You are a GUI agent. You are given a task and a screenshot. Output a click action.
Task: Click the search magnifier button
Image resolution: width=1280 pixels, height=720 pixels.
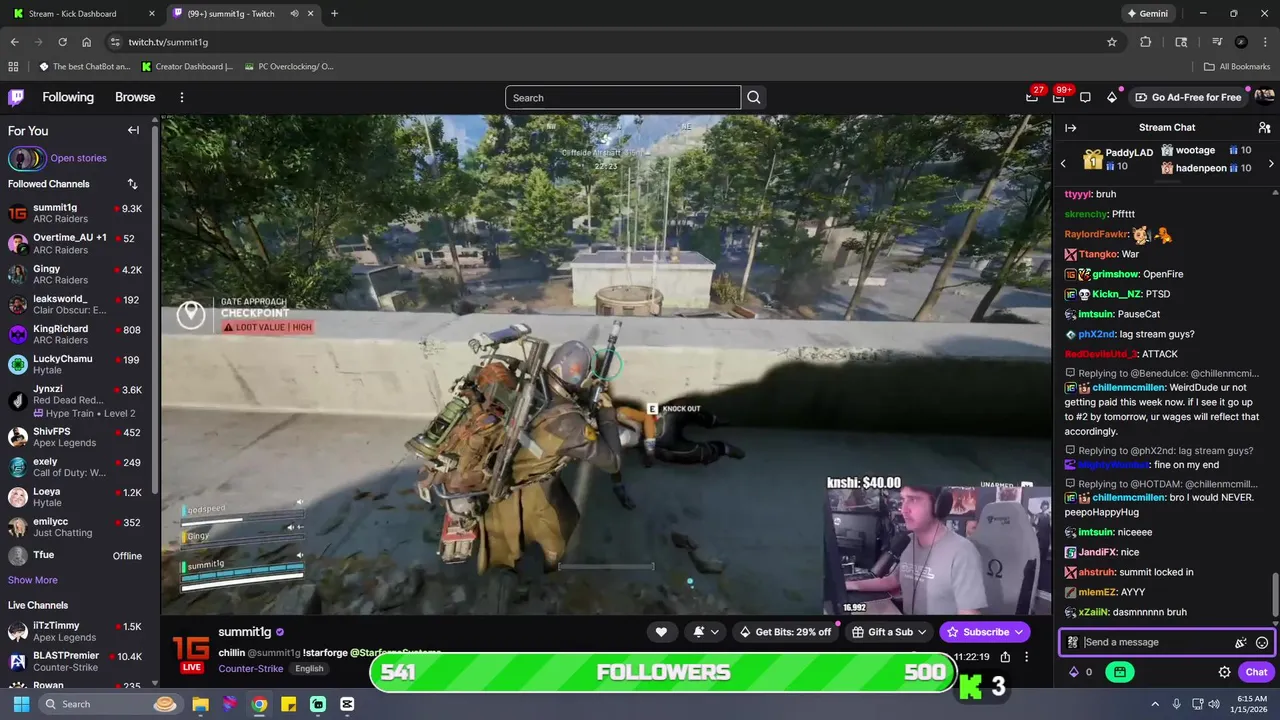754,97
